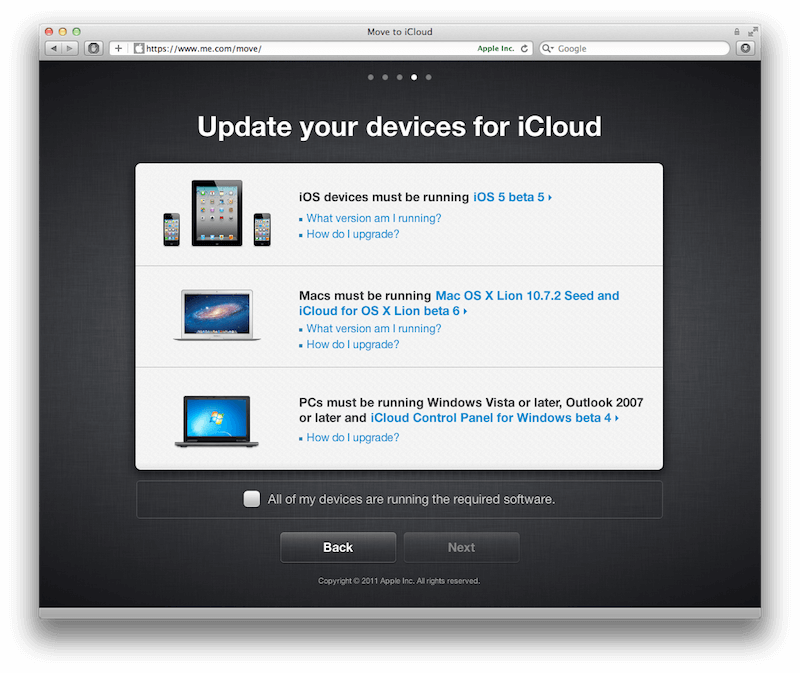Select the fourth, highlighted page dot

pyautogui.click(x=414, y=77)
